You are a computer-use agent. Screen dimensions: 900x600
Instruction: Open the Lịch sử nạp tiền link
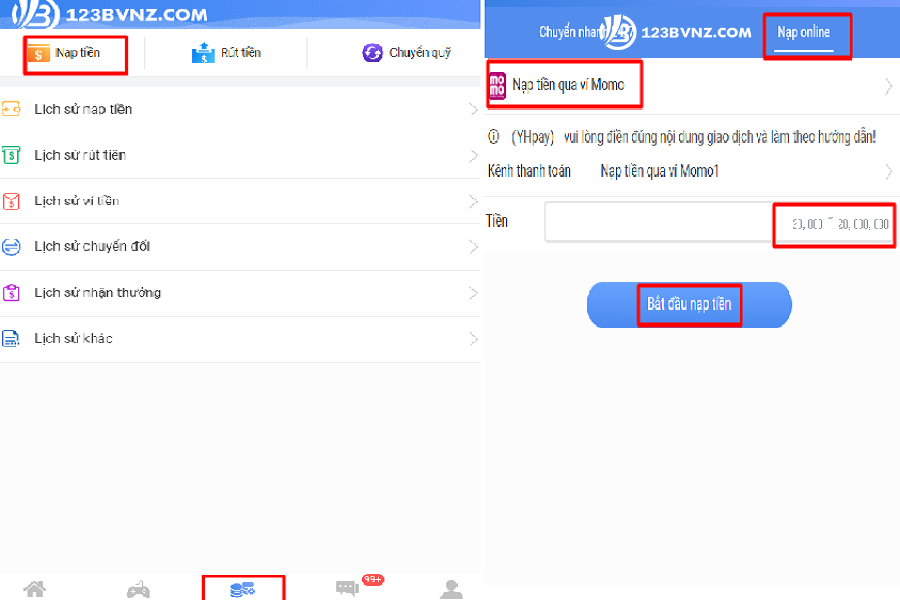point(83,109)
